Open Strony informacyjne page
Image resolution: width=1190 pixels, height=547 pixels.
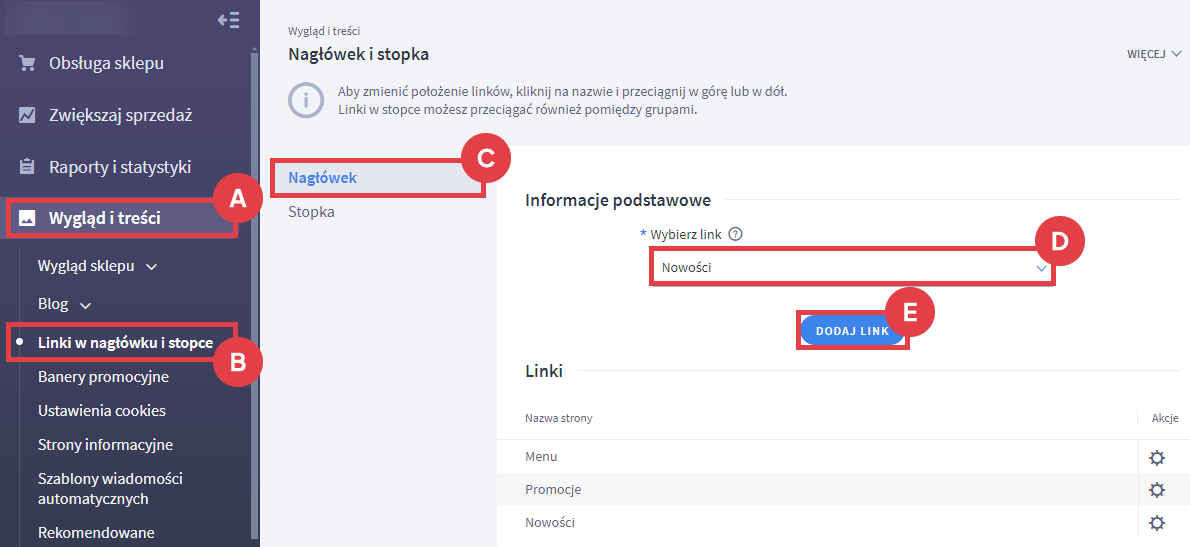tap(105, 445)
